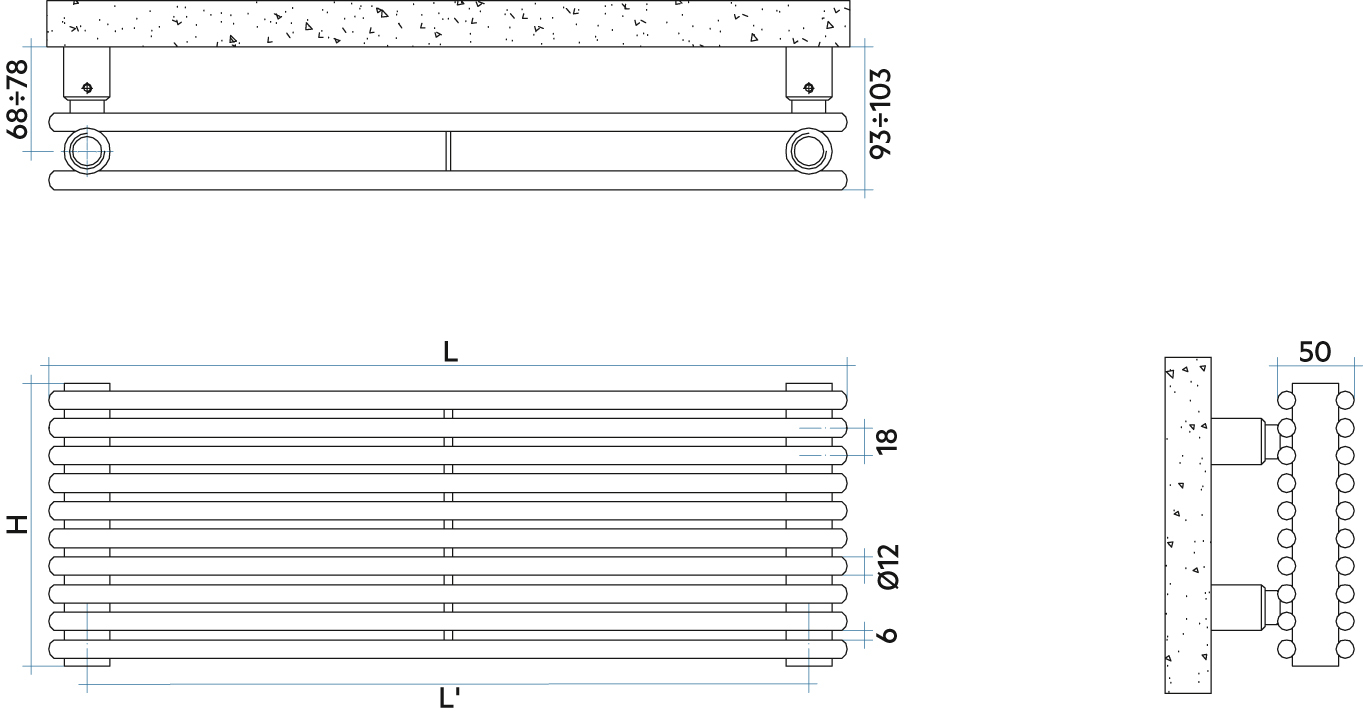1363x715 pixels.
Task: Click the vertical wall section in side view
Action: point(1188,524)
